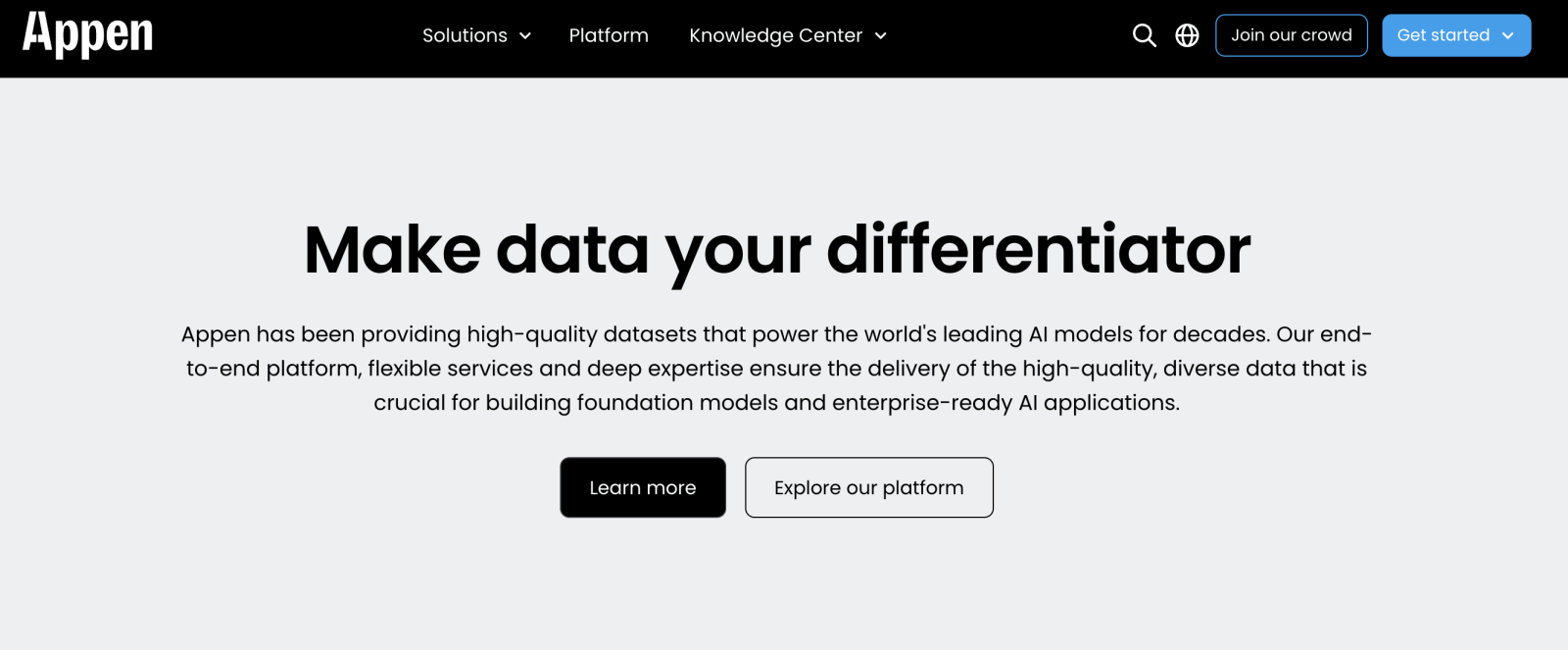Image resolution: width=1568 pixels, height=650 pixels.
Task: Click the globe language selector icon
Action: point(1187,35)
